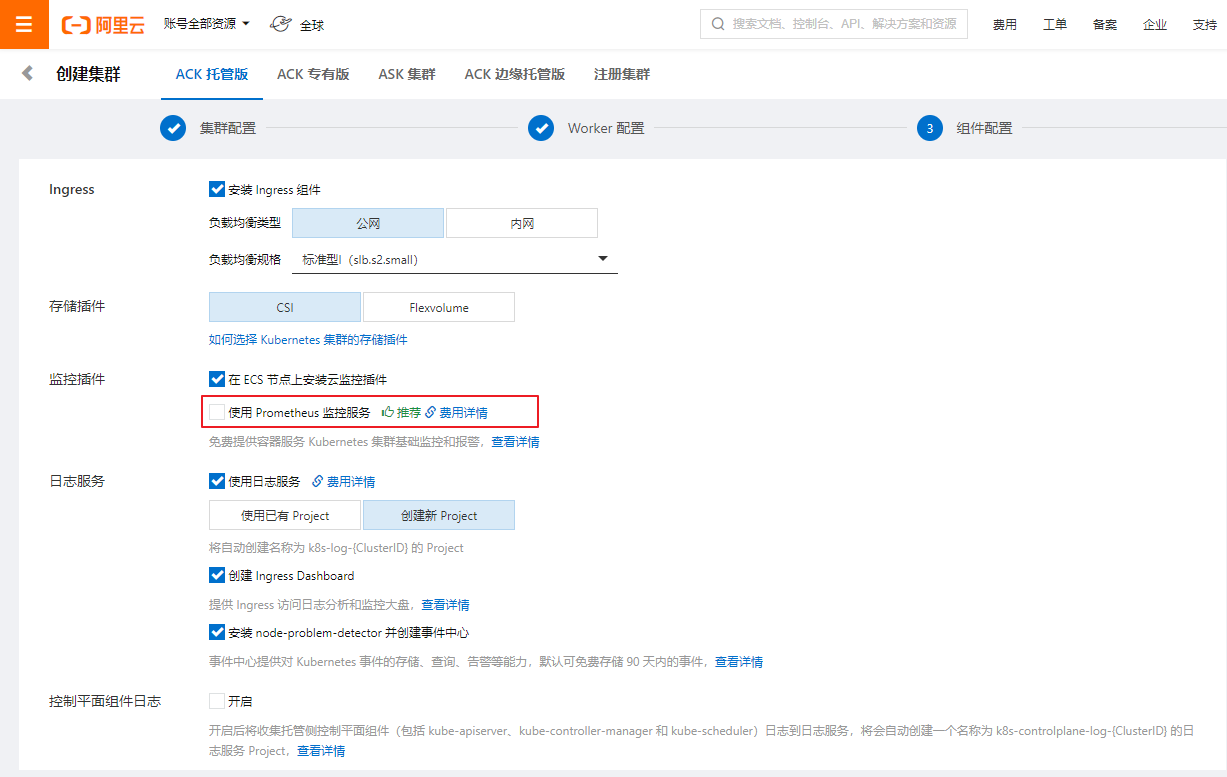The height and width of the screenshot is (777, 1227).
Task: Uncheck 使用日志服务 checkbox
Action: [217, 481]
